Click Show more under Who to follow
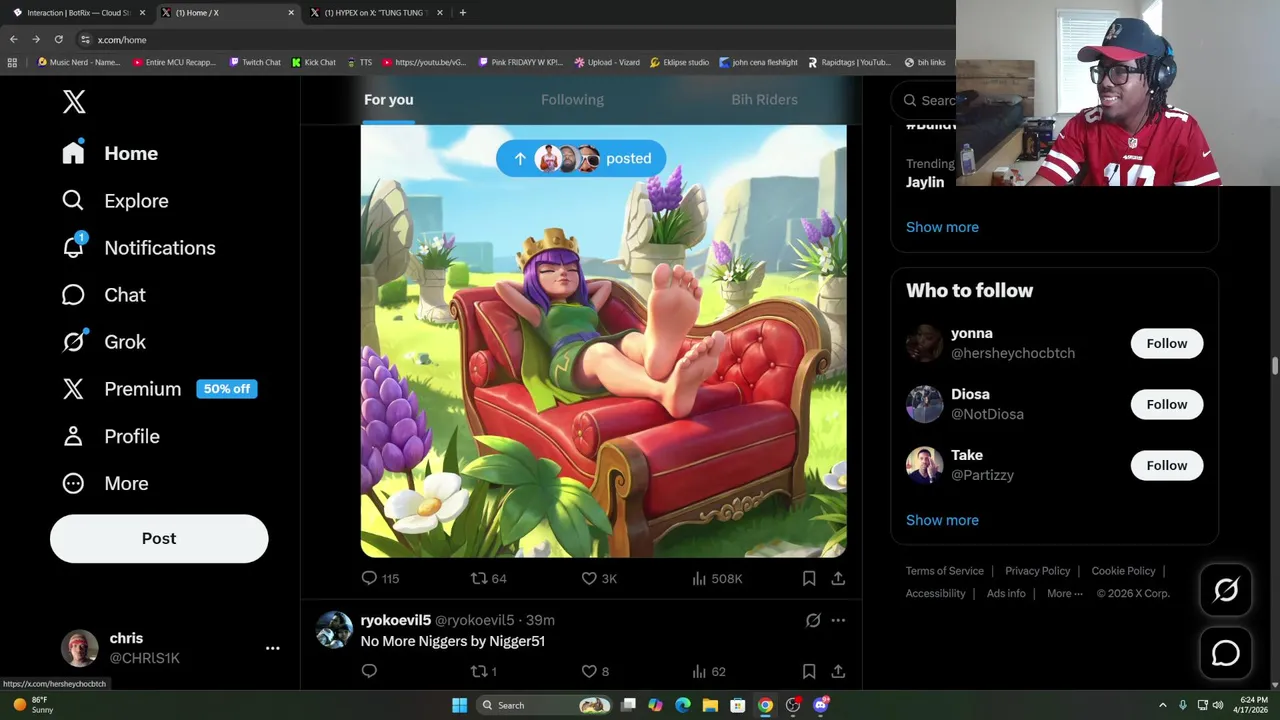Image resolution: width=1280 pixels, height=720 pixels. [x=942, y=520]
